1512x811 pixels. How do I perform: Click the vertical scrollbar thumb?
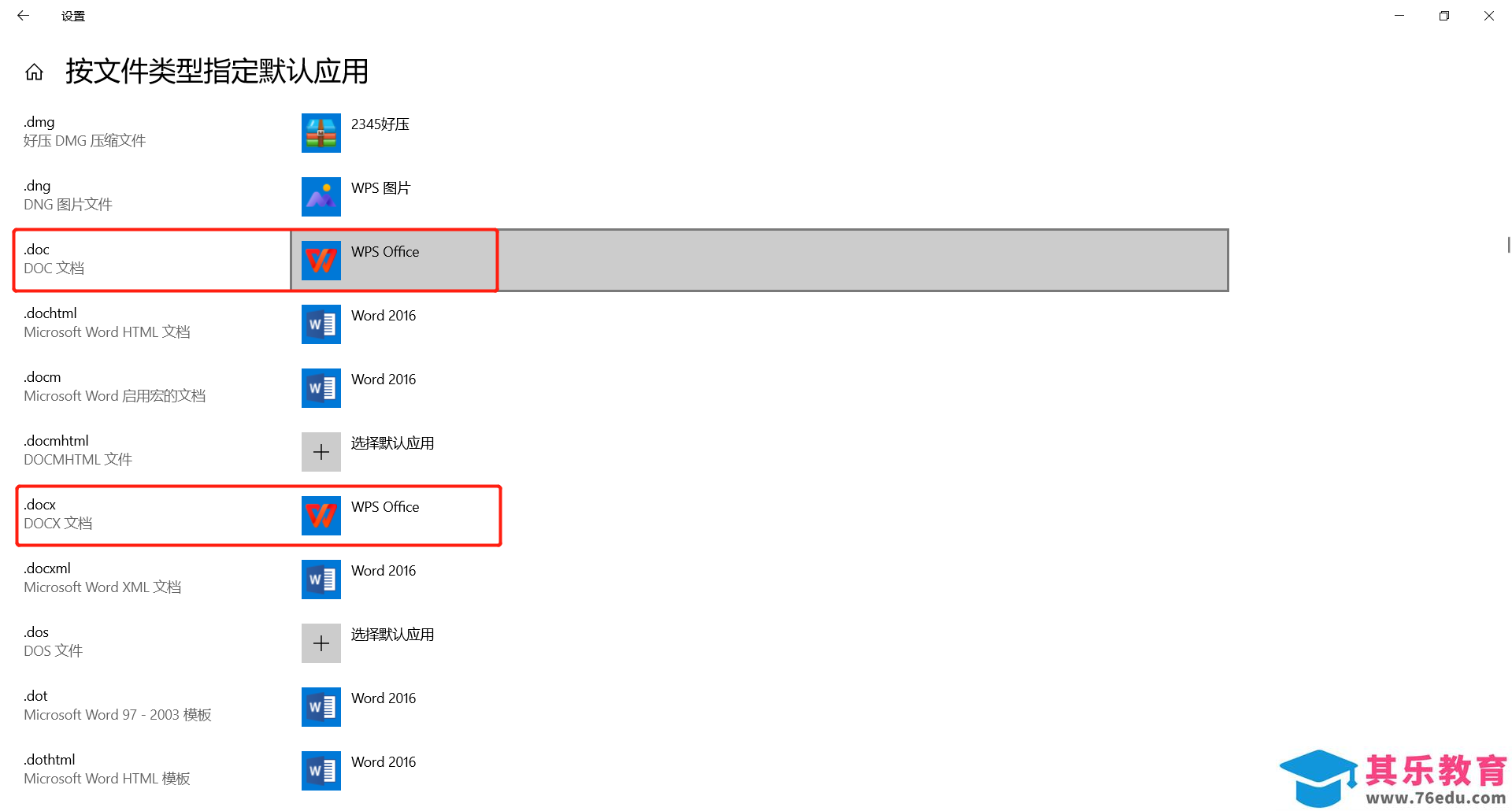1508,245
